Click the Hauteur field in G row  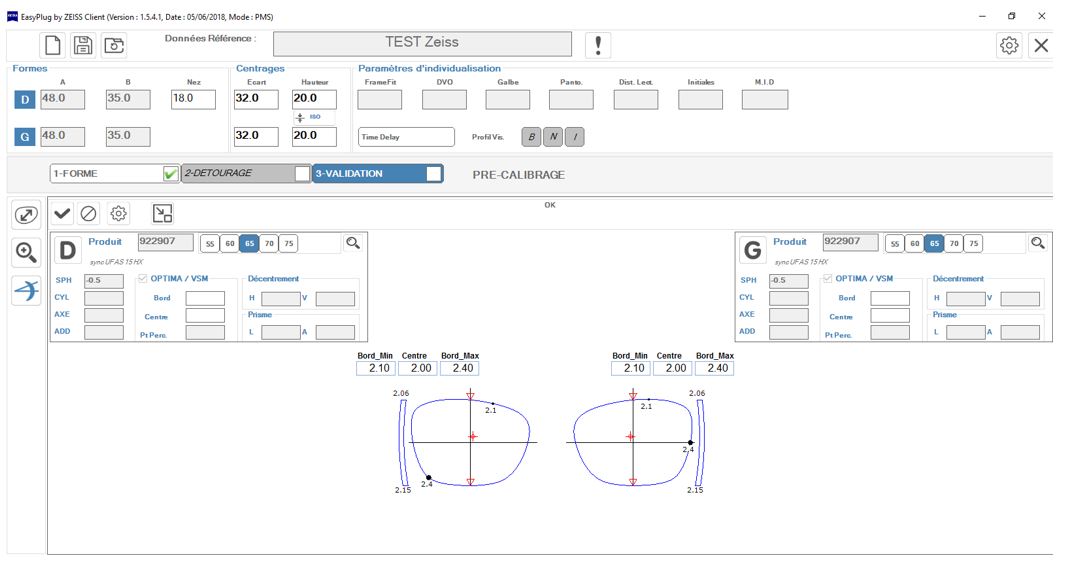coord(314,137)
